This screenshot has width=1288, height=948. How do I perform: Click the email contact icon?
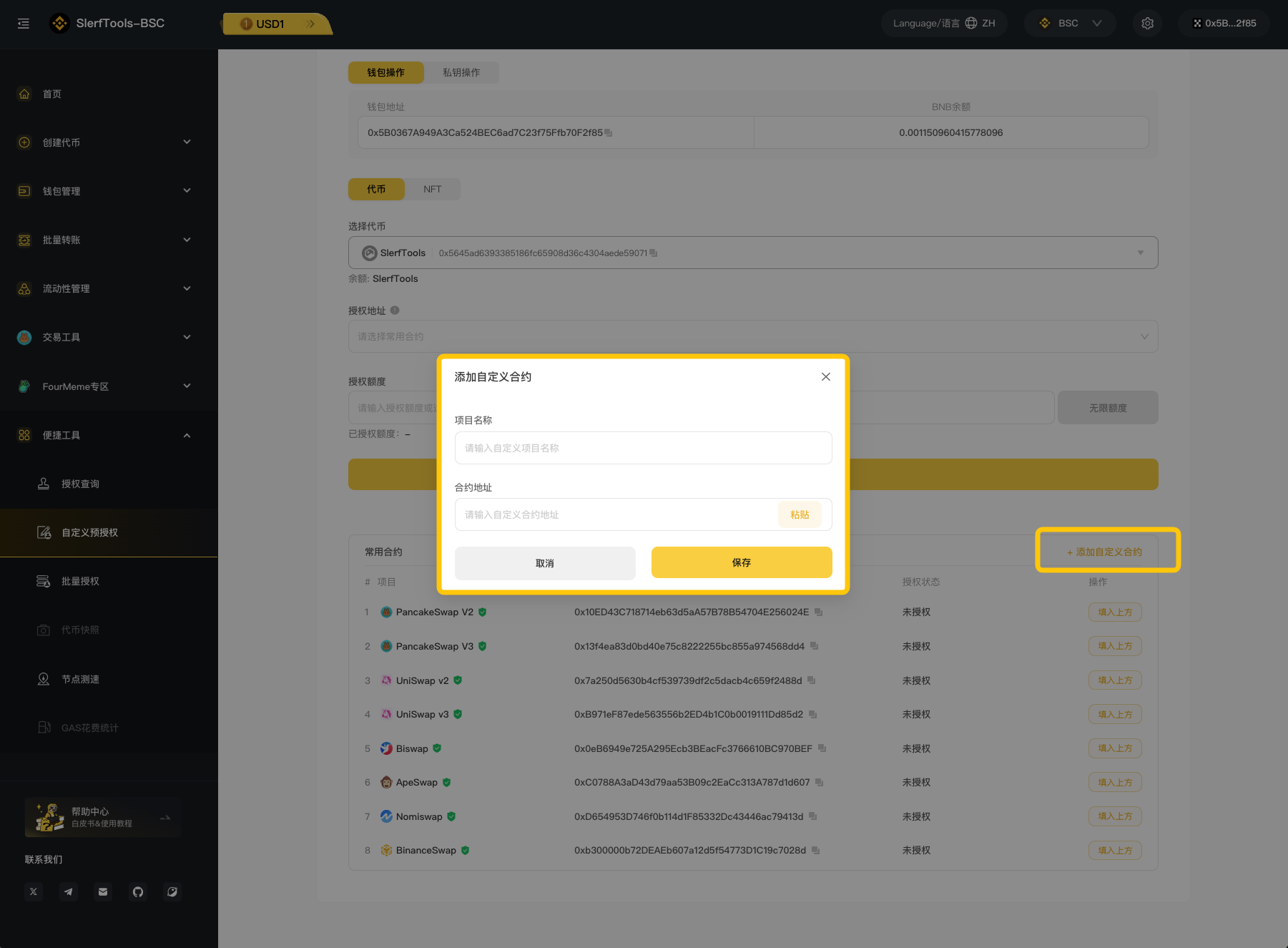tap(103, 891)
